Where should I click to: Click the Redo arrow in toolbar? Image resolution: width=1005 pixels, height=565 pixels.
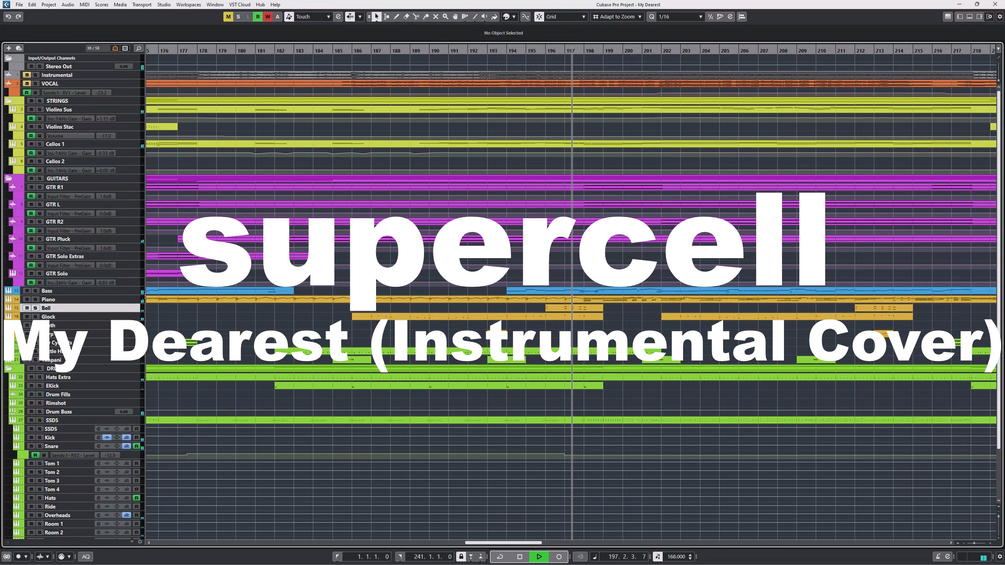coord(19,17)
